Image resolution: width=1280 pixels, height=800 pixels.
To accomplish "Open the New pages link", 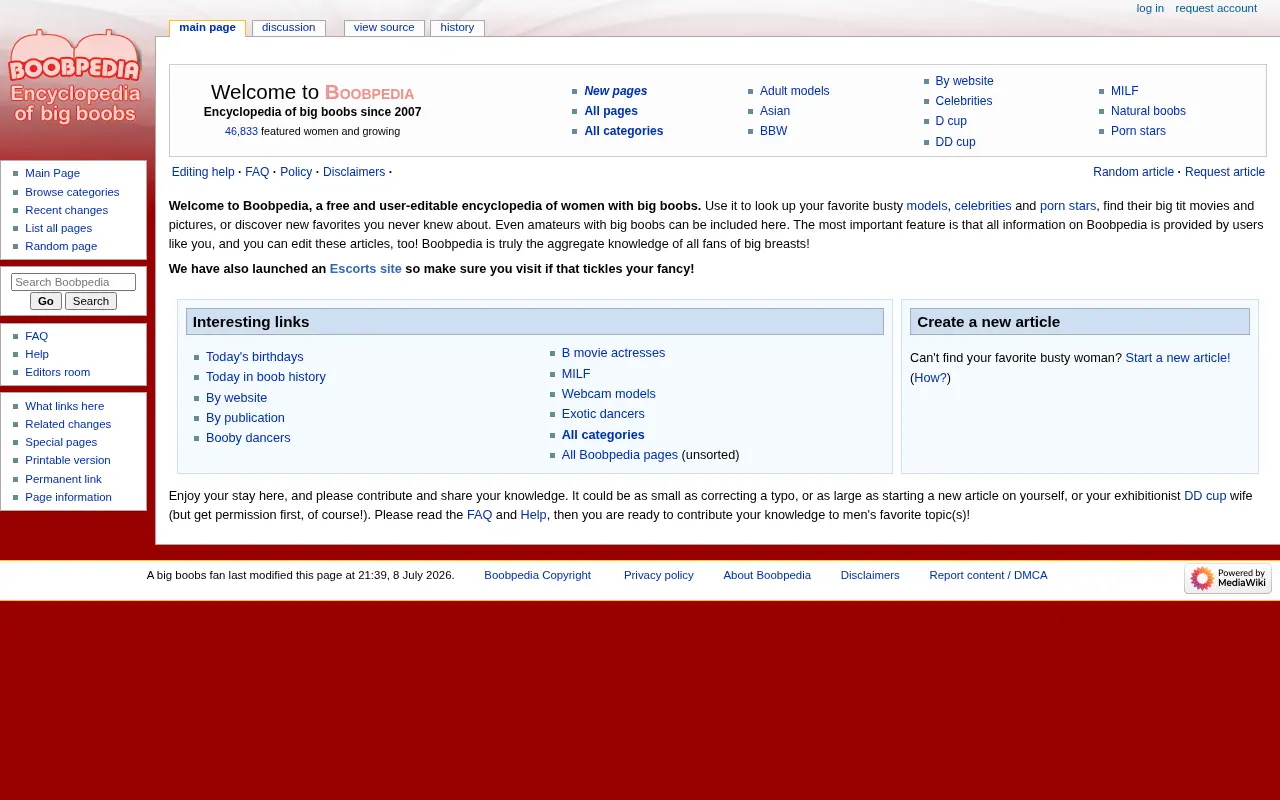I will pos(616,91).
